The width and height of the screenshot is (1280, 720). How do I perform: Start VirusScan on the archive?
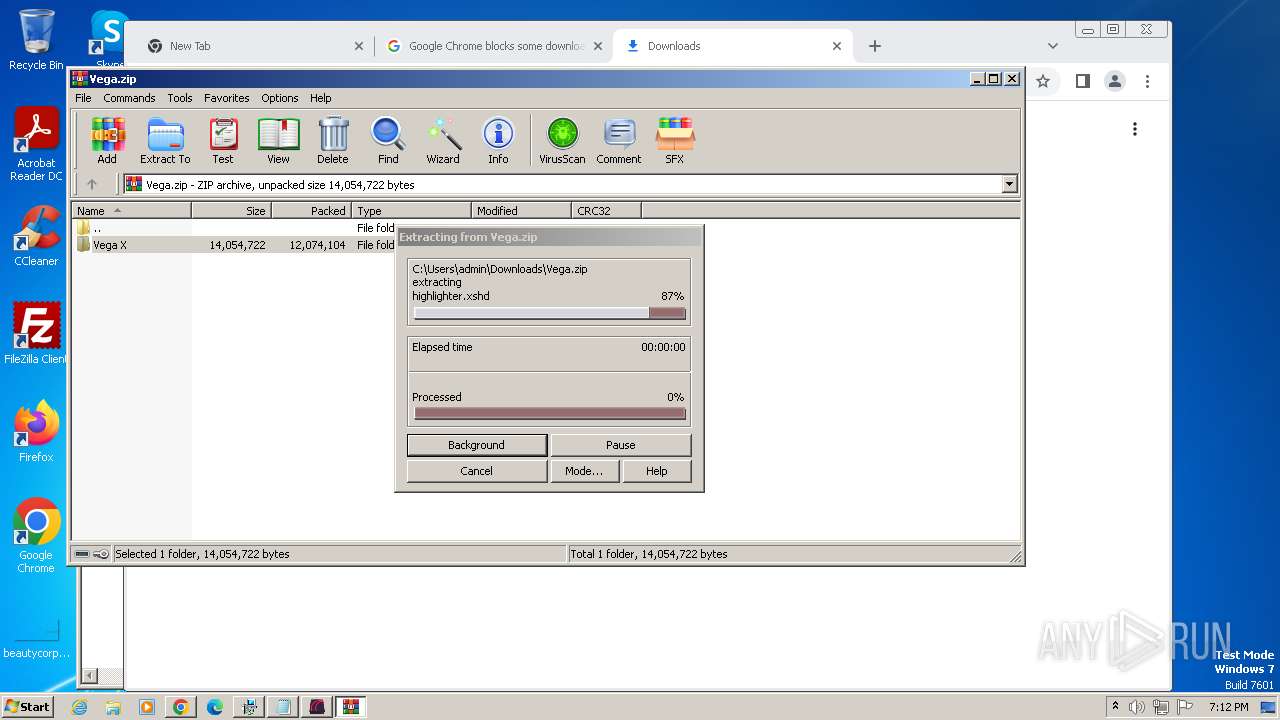pos(562,140)
